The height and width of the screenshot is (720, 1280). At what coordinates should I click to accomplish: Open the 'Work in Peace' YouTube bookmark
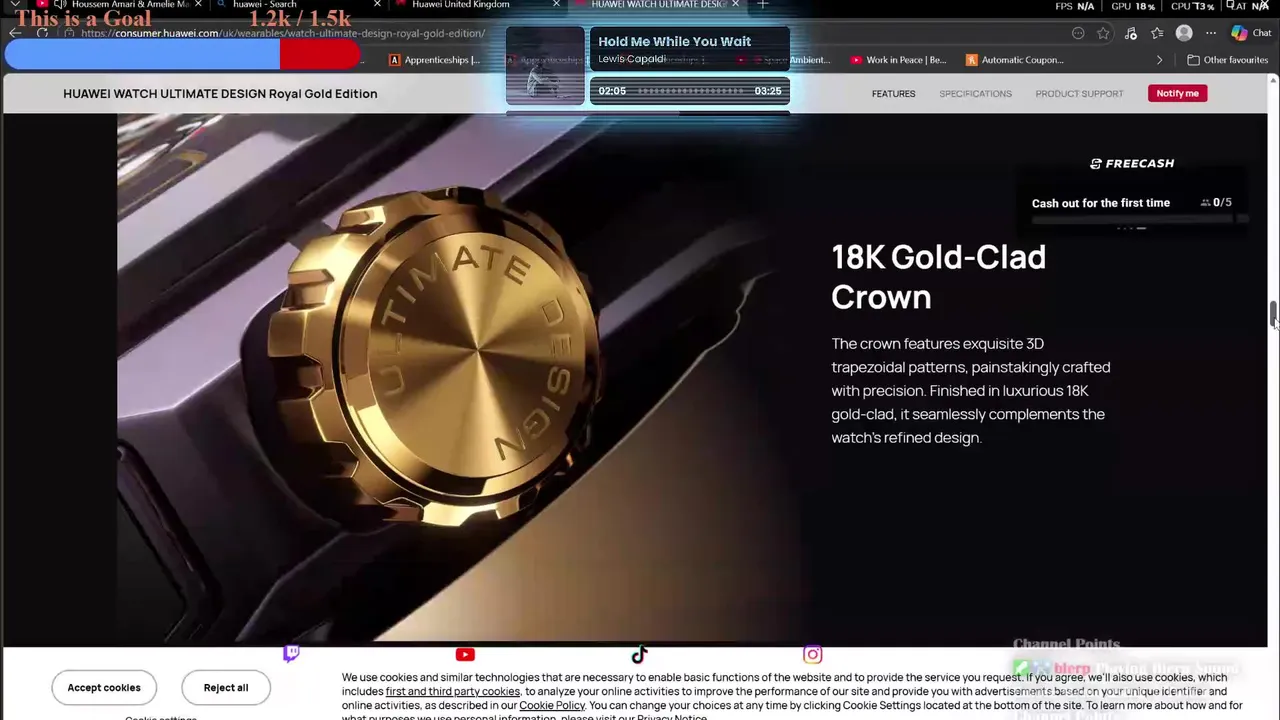(898, 60)
